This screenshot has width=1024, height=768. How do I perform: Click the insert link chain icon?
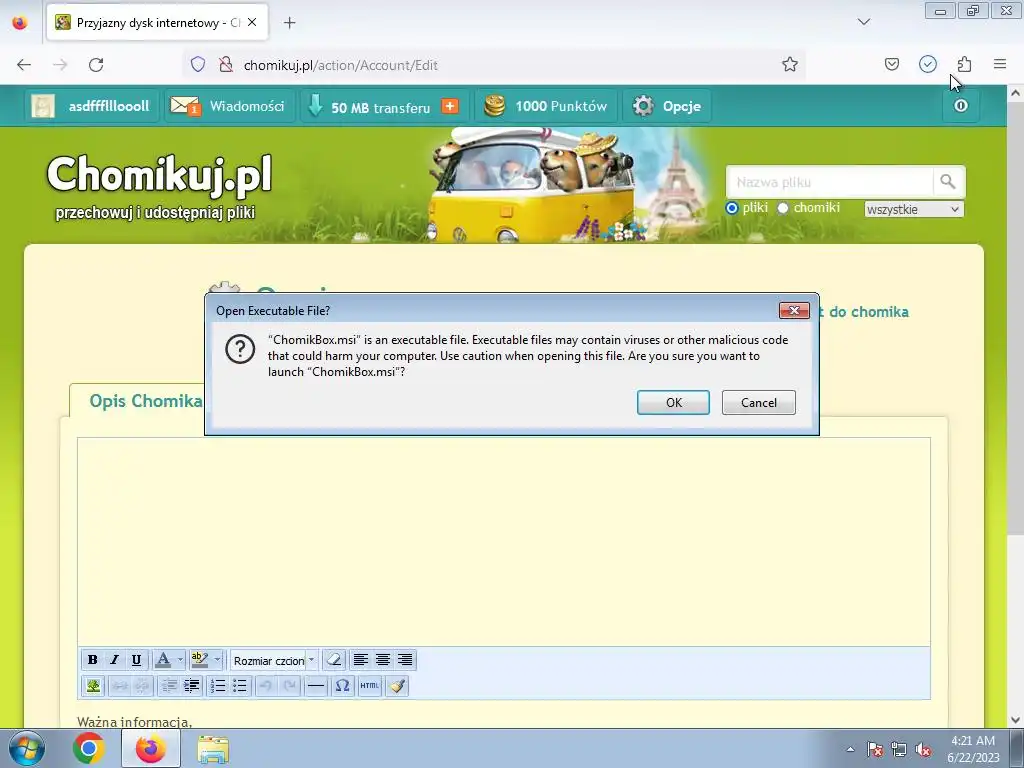pos(120,686)
